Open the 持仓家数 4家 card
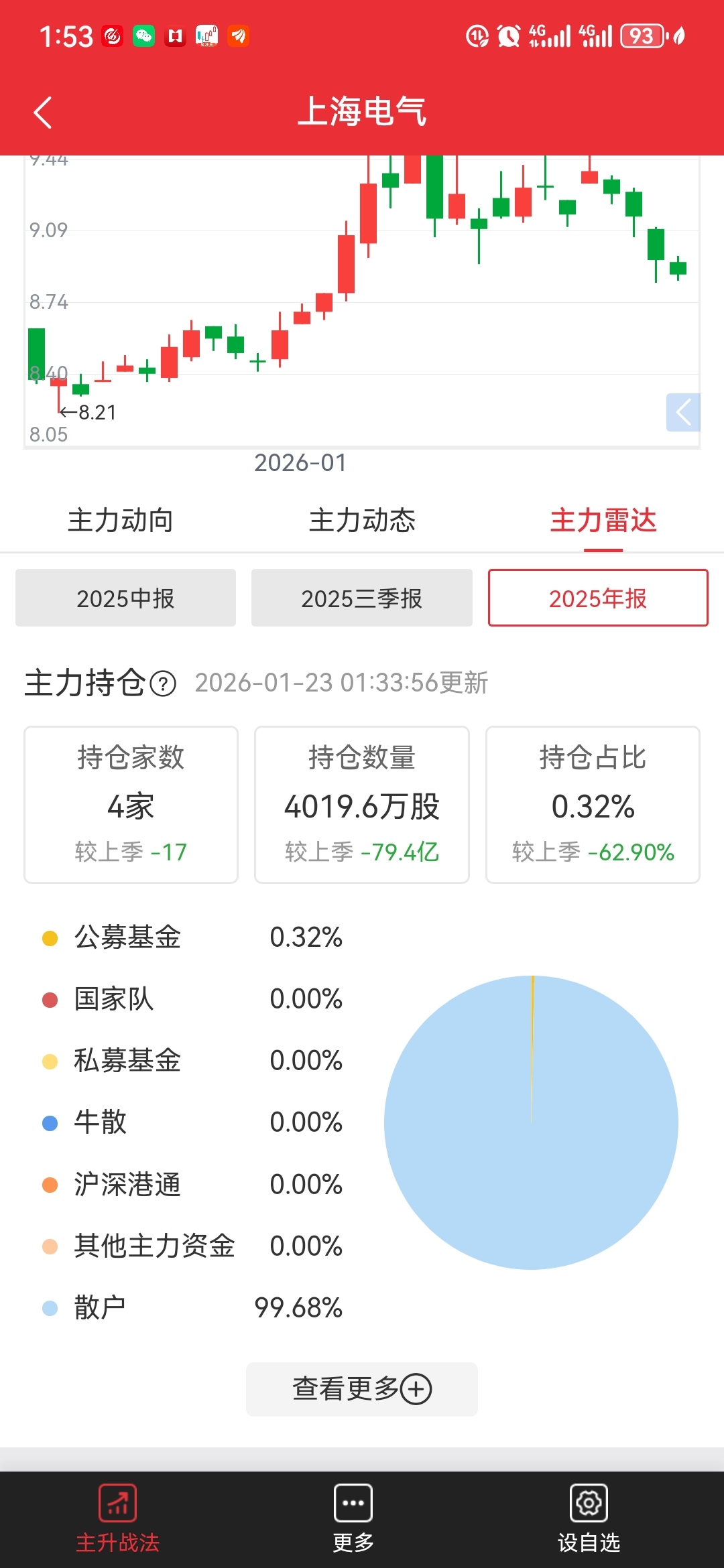The height and width of the screenshot is (1568, 724). 131,805
